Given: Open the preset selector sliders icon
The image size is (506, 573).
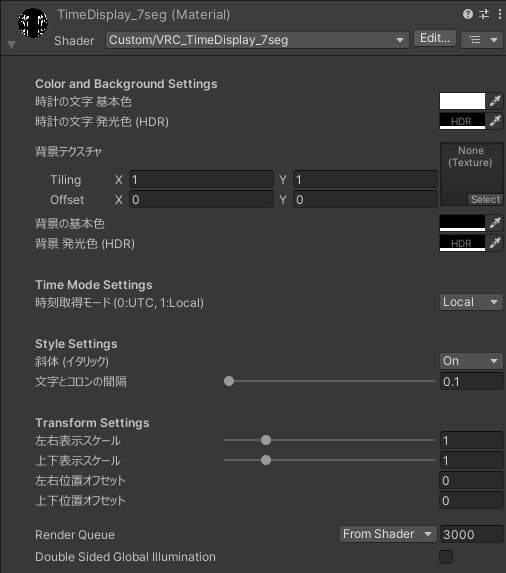Looking at the screenshot, I should click(x=484, y=14).
